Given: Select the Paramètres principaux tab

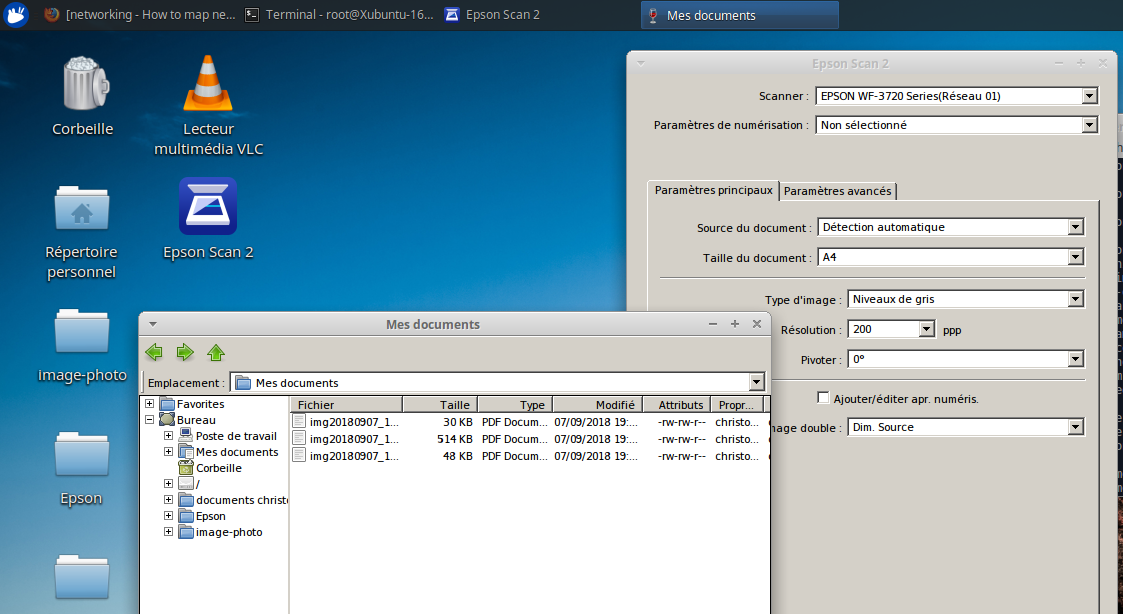Looking at the screenshot, I should (713, 190).
